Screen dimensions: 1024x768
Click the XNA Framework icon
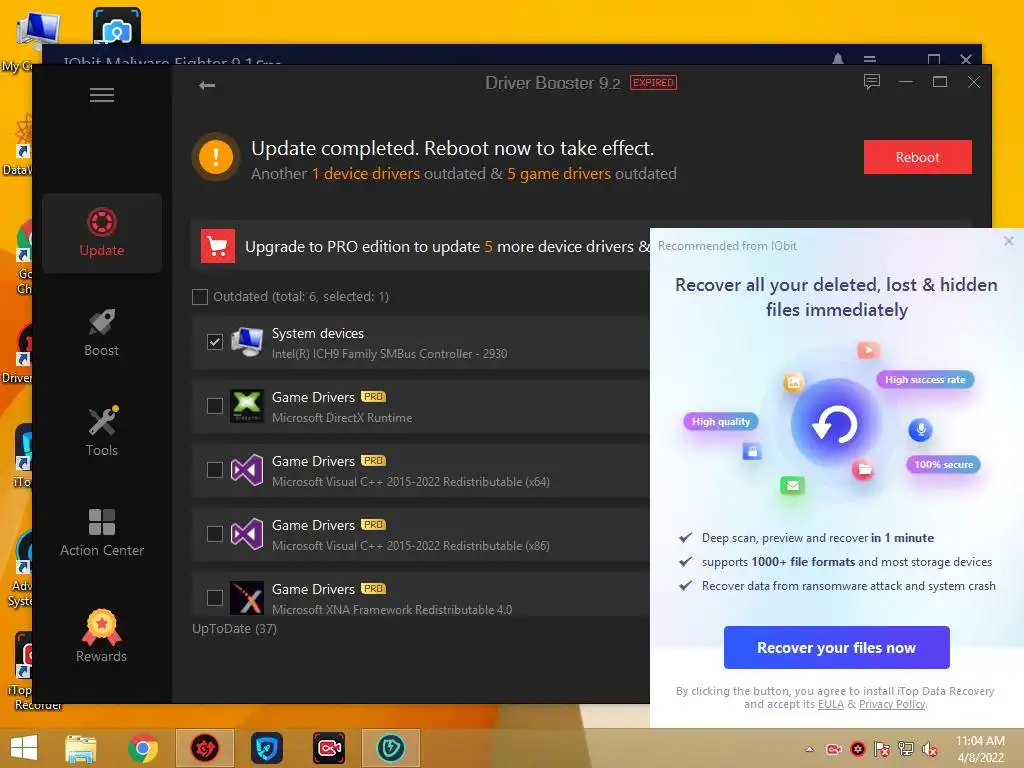point(247,598)
